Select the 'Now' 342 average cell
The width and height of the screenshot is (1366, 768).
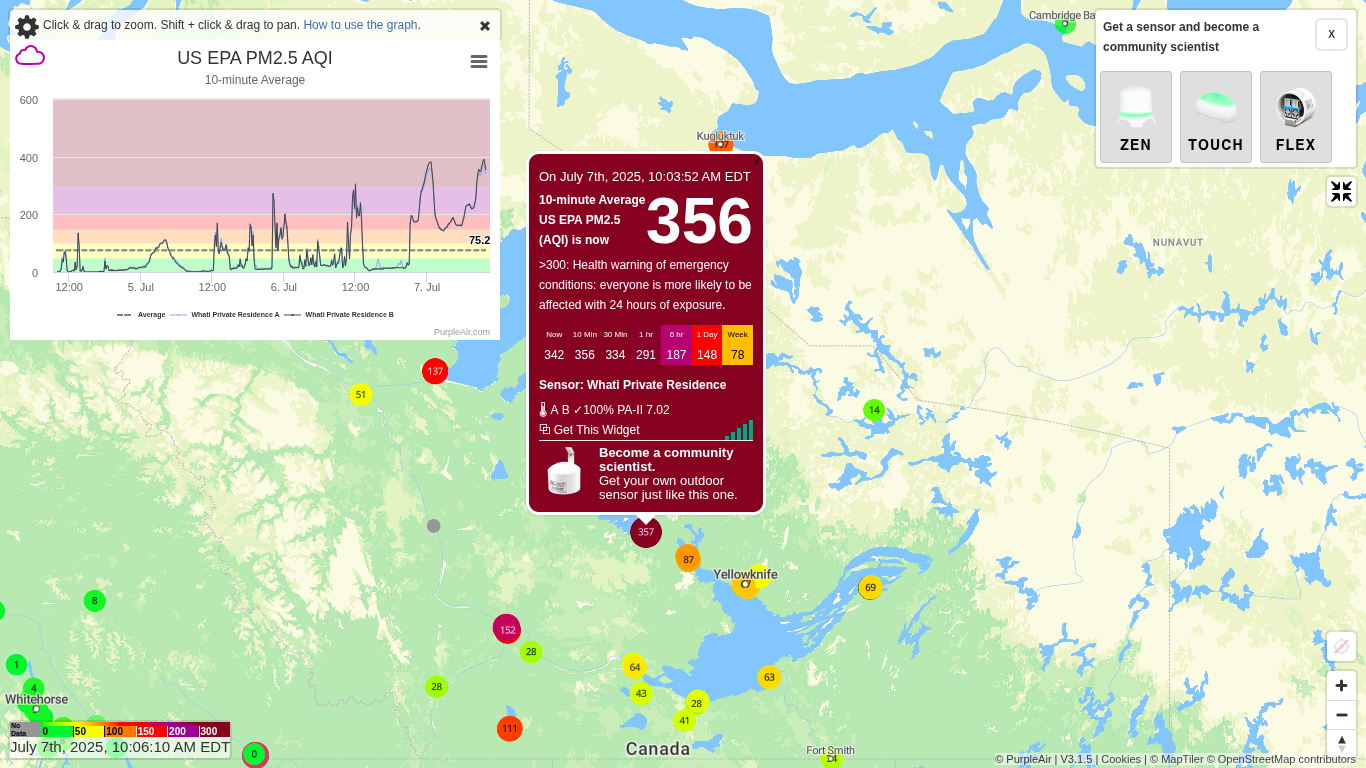pos(554,345)
